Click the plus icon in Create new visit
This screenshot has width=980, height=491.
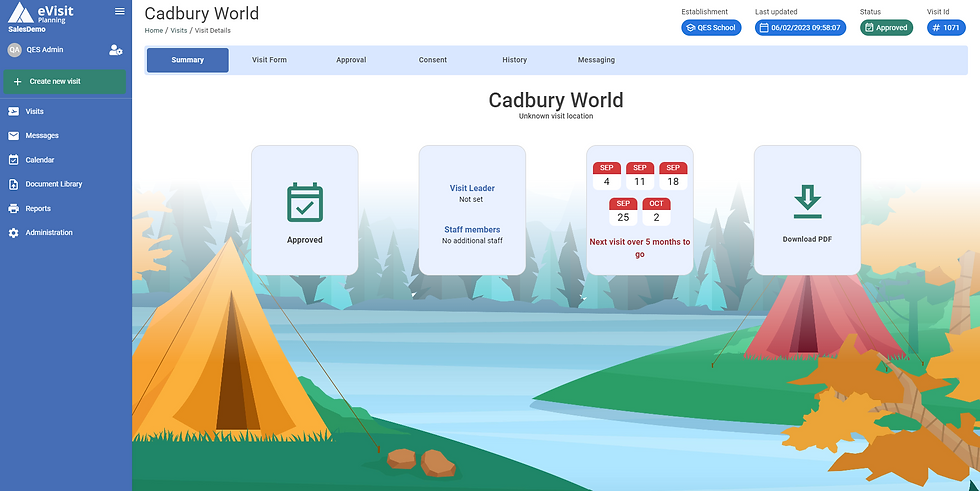(18, 82)
